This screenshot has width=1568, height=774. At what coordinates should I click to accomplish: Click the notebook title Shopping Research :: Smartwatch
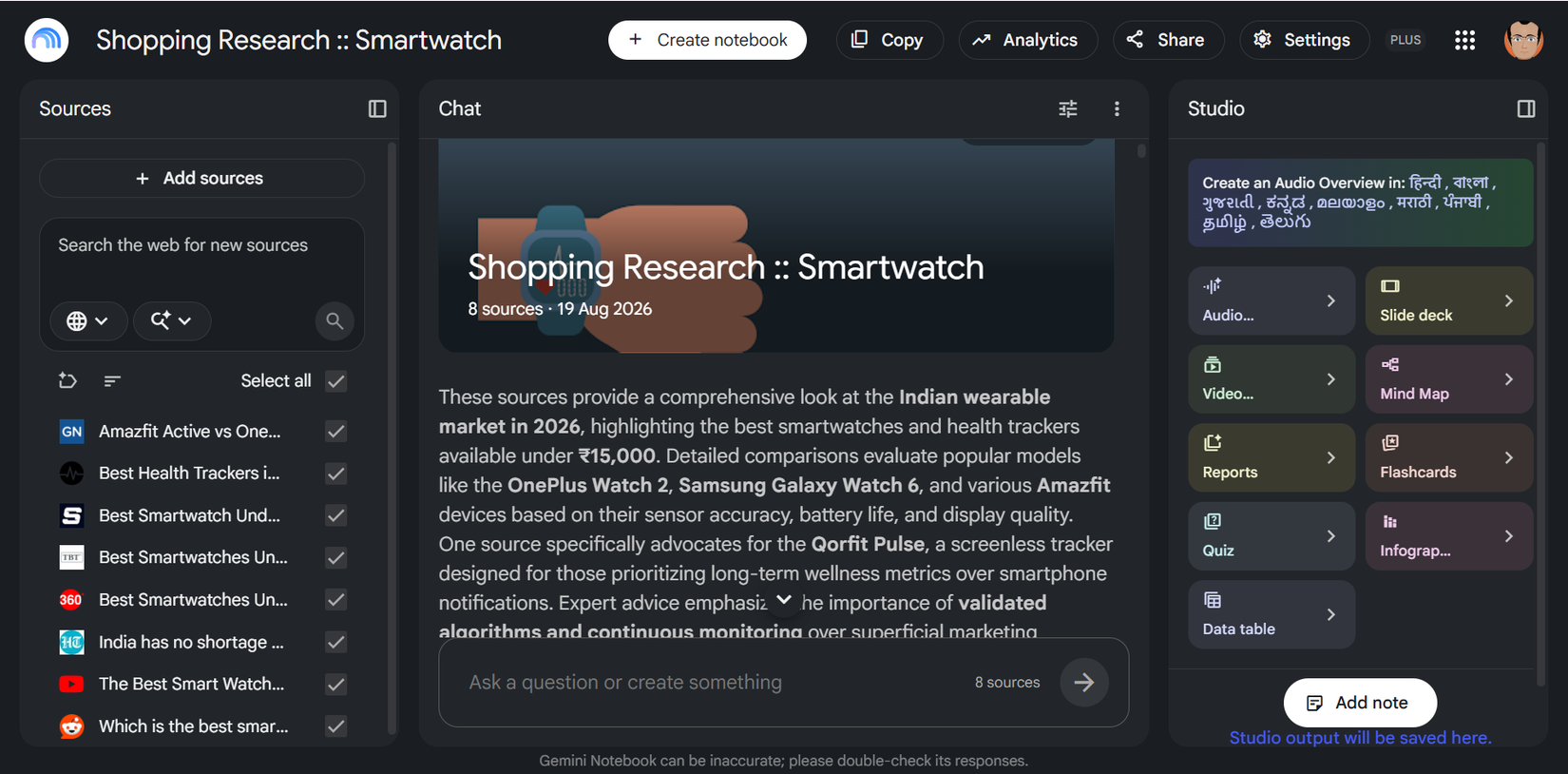coord(298,40)
